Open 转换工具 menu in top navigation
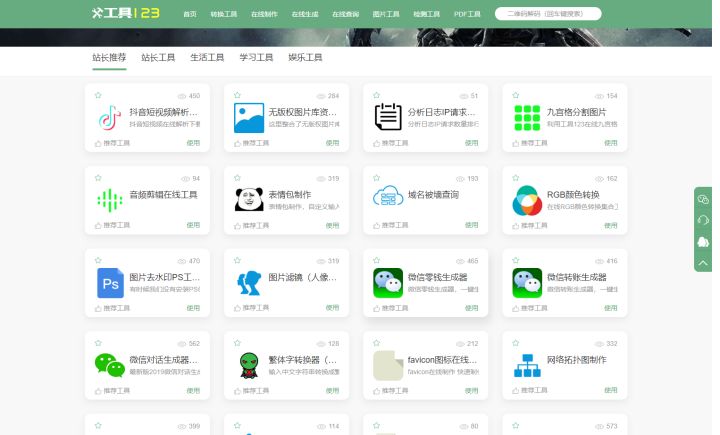 point(224,14)
